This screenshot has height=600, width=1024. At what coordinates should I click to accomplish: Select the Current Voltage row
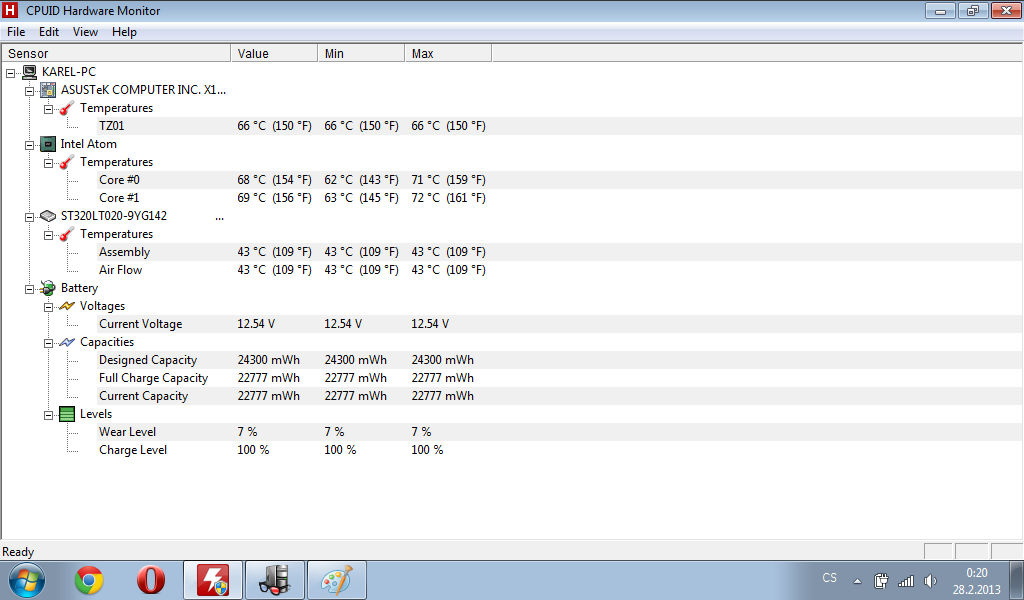pos(560,324)
